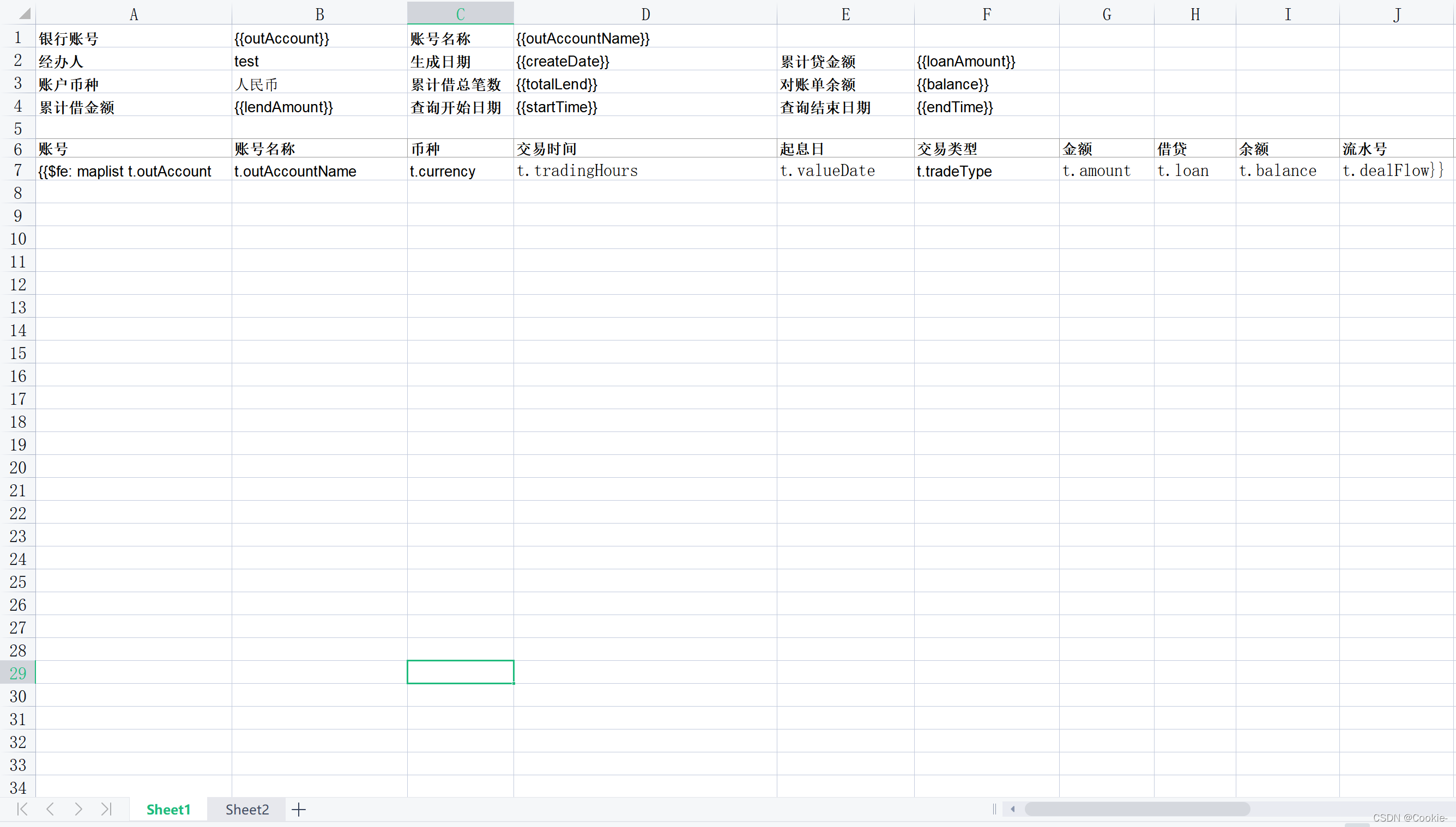1456x827 pixels.
Task: Select column D header
Action: tap(645, 14)
